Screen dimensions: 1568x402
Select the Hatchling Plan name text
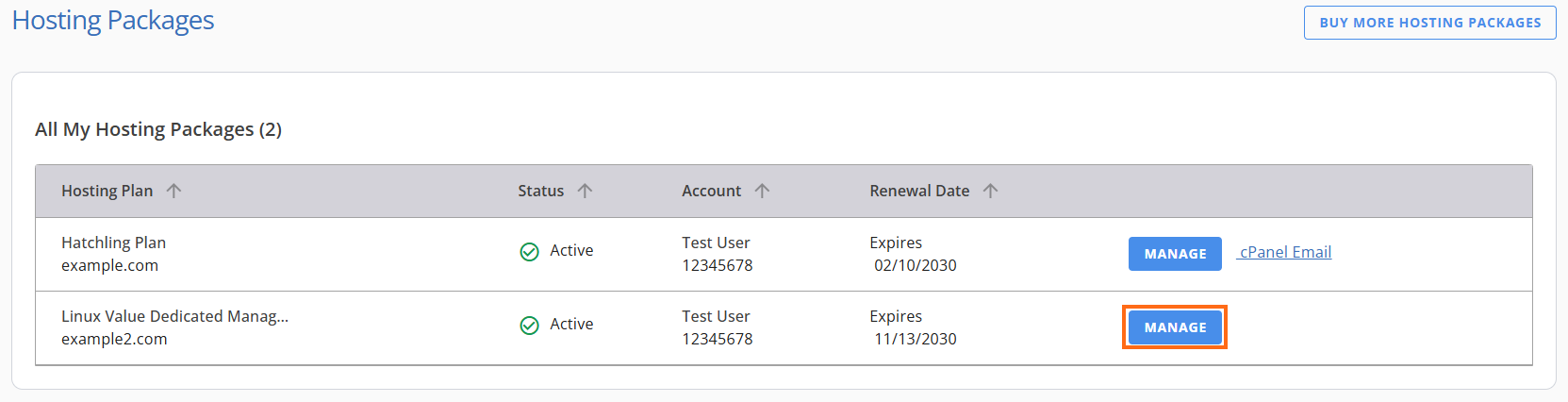pos(113,243)
